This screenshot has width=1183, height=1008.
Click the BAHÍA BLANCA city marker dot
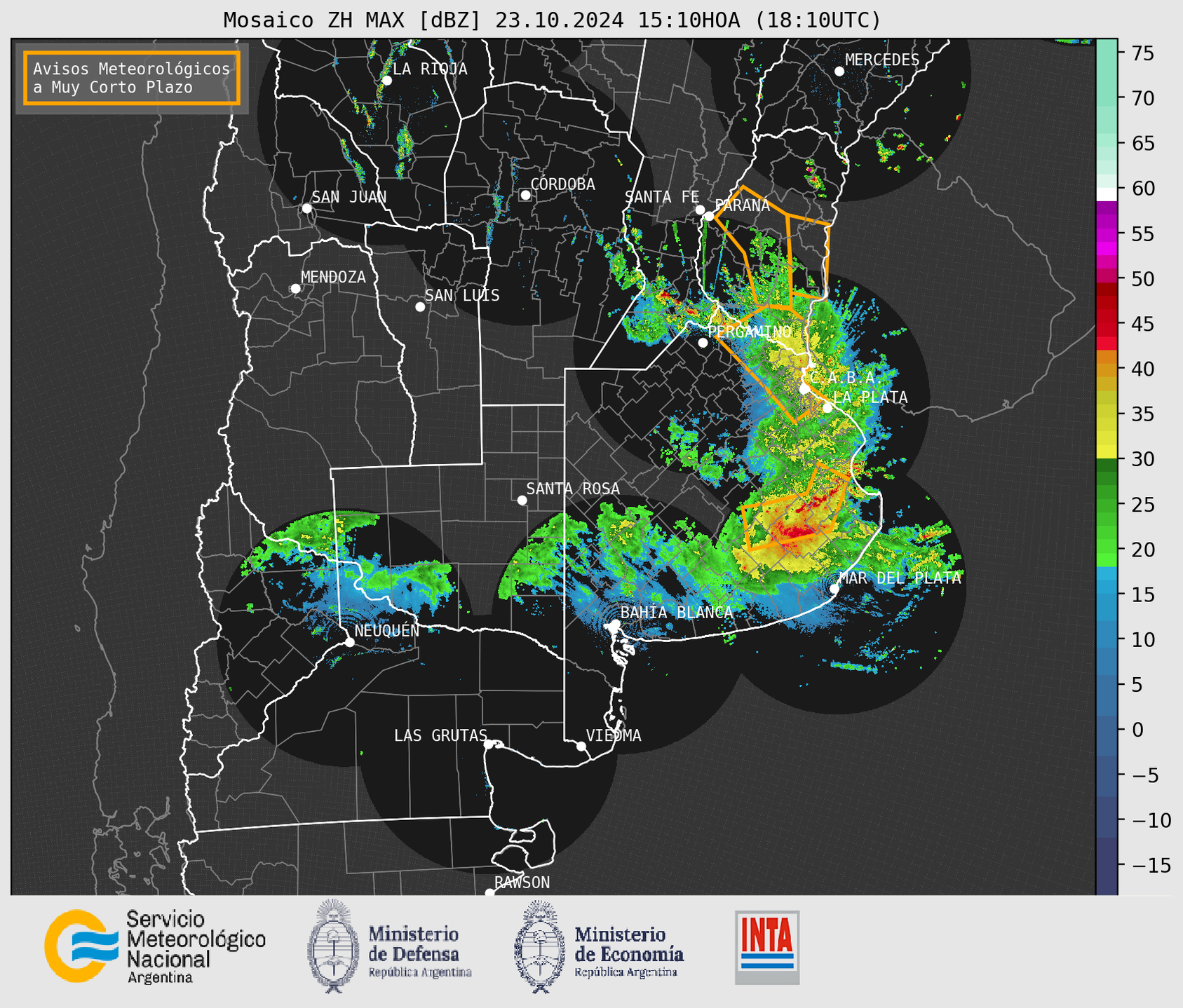(615, 624)
